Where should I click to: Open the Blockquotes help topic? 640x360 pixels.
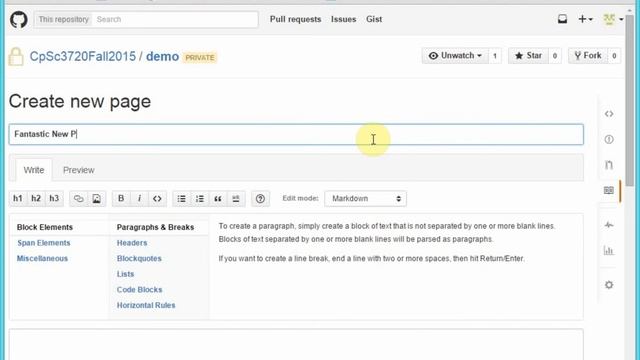139,258
